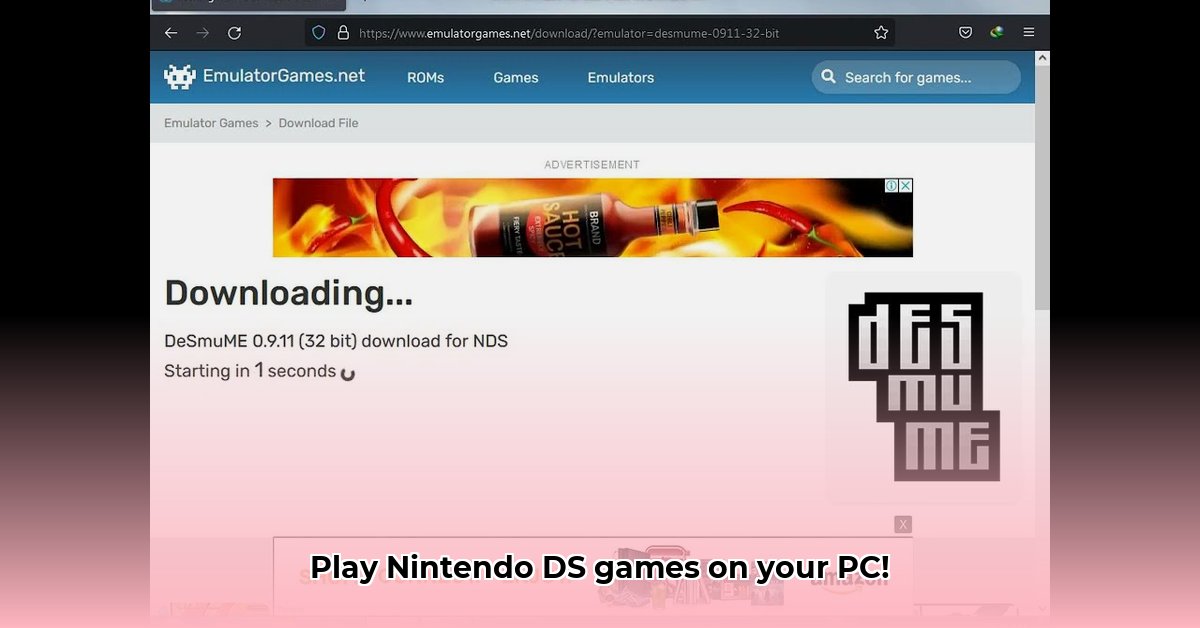Click inside the Search for games field

click(x=915, y=77)
